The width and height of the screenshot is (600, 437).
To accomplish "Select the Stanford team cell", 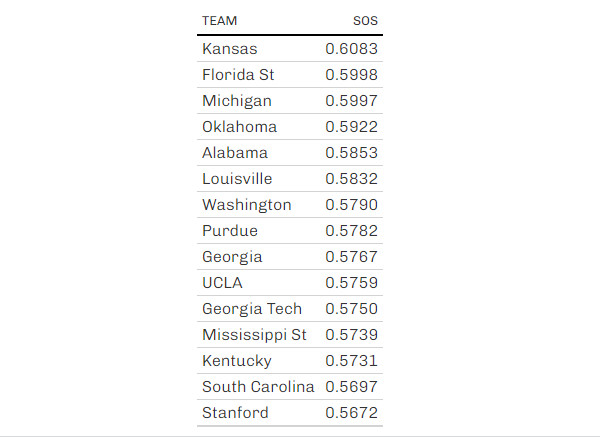I will tap(235, 413).
